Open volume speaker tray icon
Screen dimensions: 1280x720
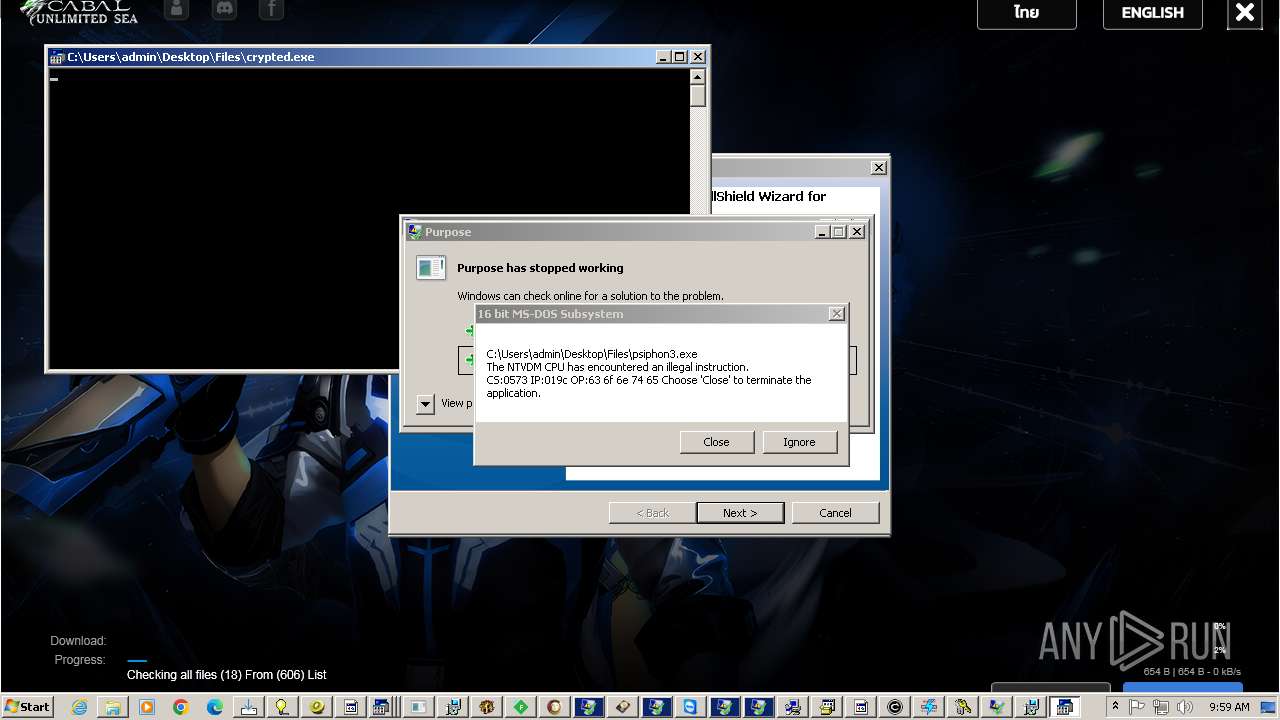pos(1185,707)
